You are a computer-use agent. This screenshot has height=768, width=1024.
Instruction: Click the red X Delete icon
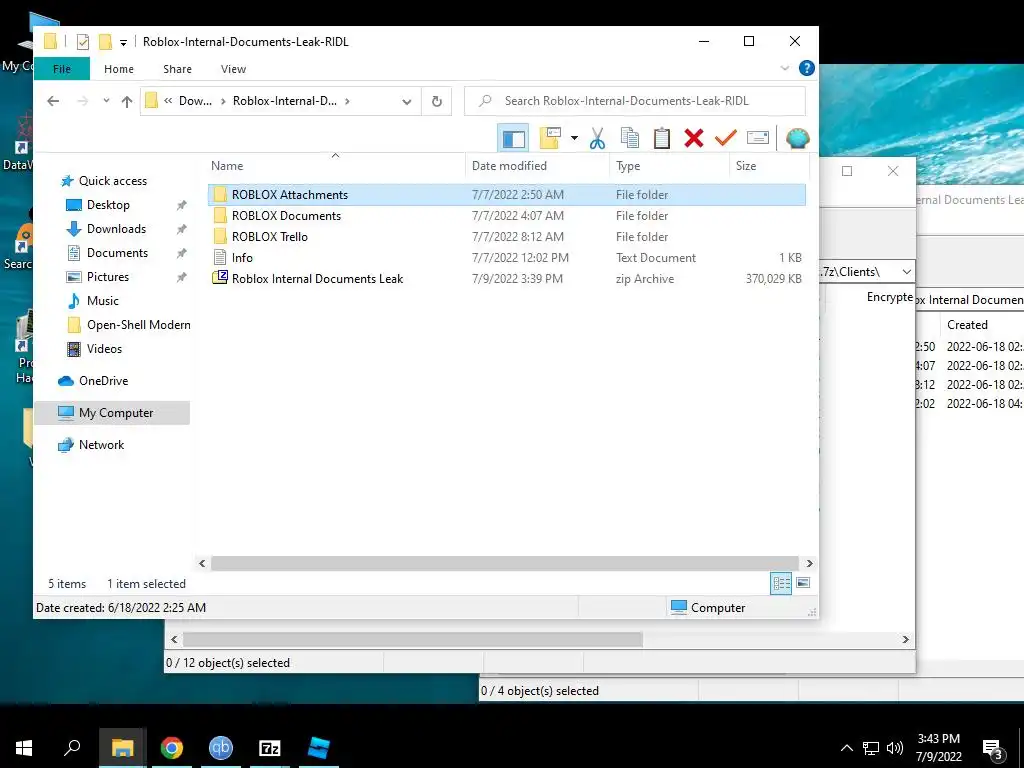[x=694, y=138]
